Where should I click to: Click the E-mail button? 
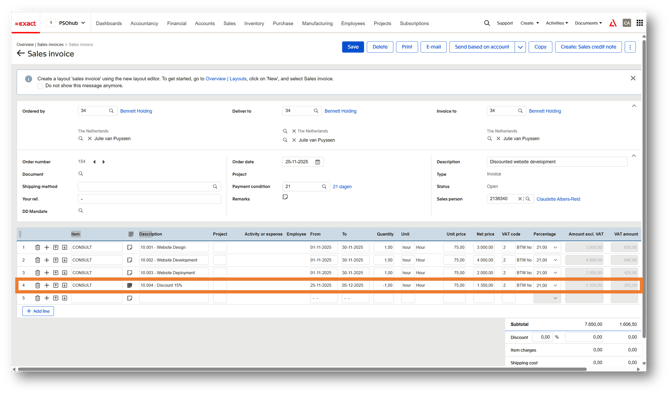tap(433, 47)
